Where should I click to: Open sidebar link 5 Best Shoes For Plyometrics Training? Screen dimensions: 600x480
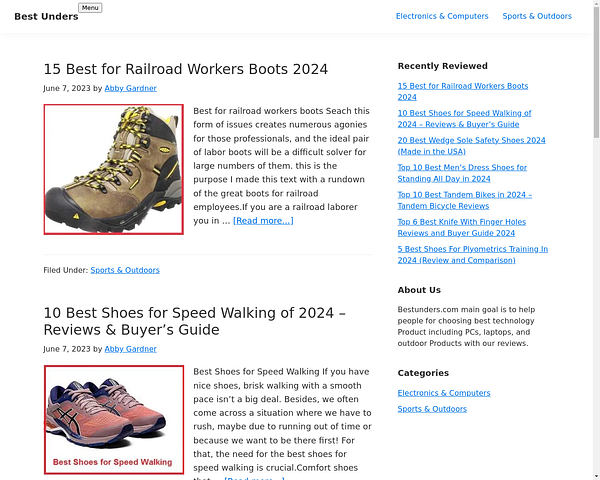tap(473, 255)
